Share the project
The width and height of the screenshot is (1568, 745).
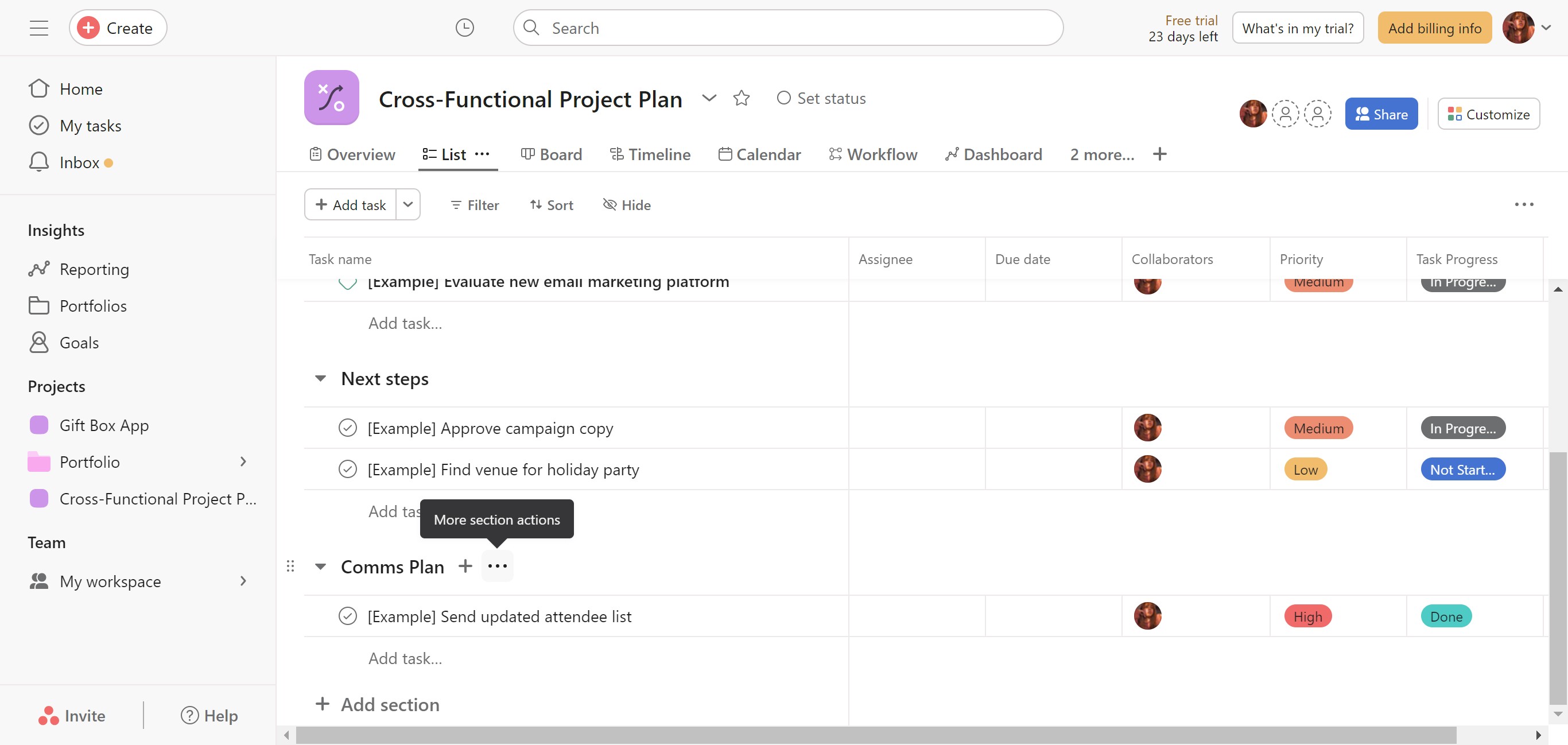pos(1381,114)
